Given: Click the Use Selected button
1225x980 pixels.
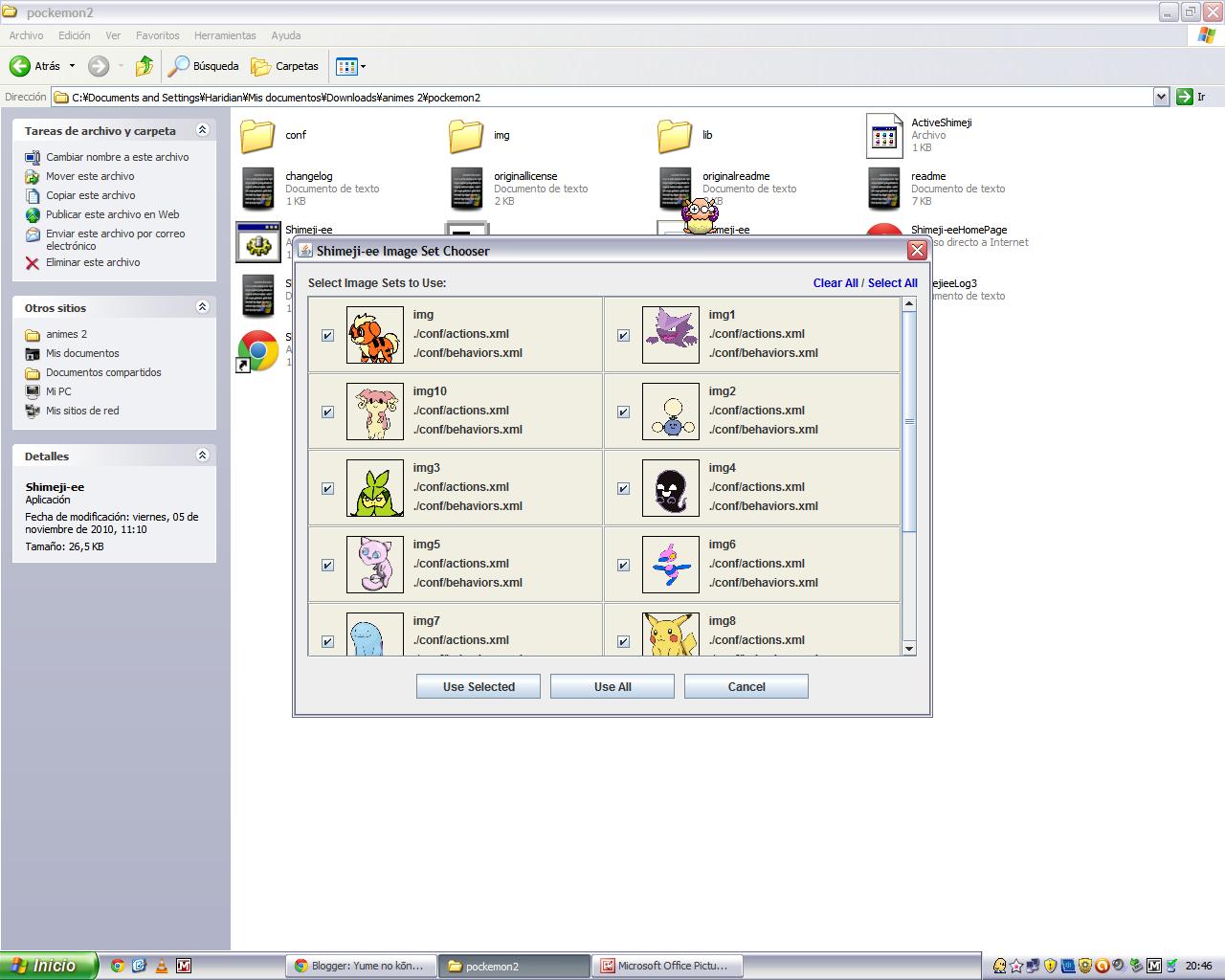Looking at the screenshot, I should [x=479, y=686].
